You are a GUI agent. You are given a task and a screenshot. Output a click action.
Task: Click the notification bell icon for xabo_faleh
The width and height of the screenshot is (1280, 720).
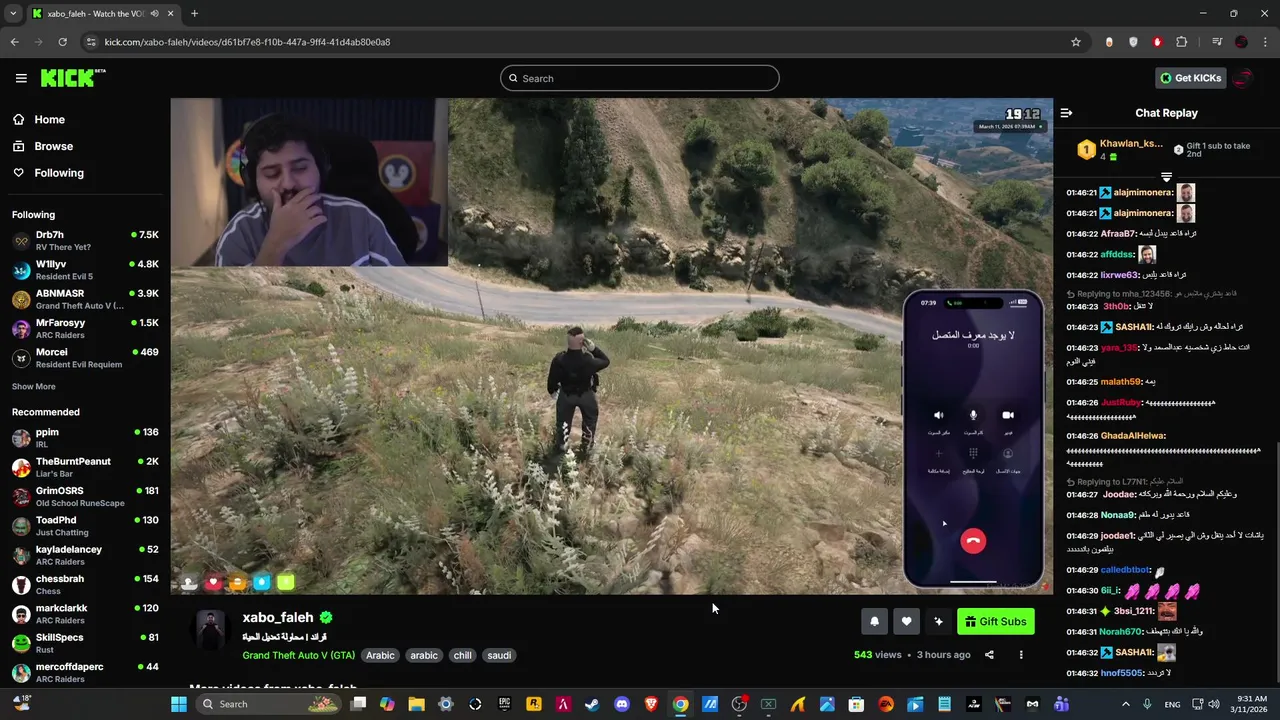coord(874,621)
